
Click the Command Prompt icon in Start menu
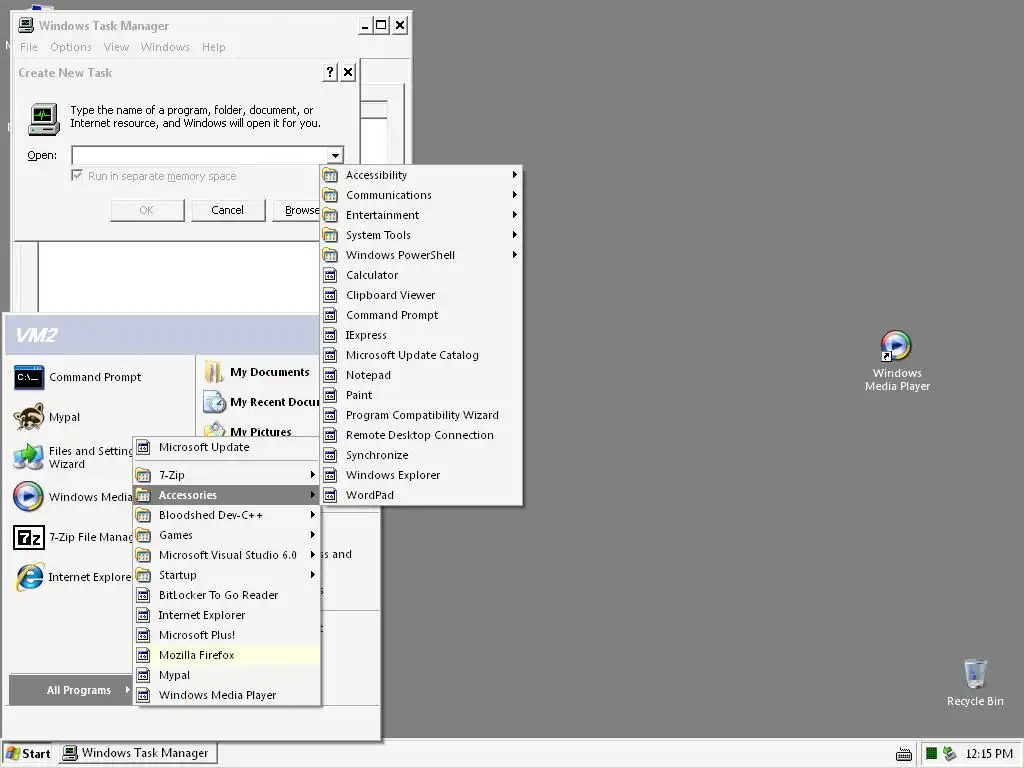pyautogui.click(x=29, y=377)
